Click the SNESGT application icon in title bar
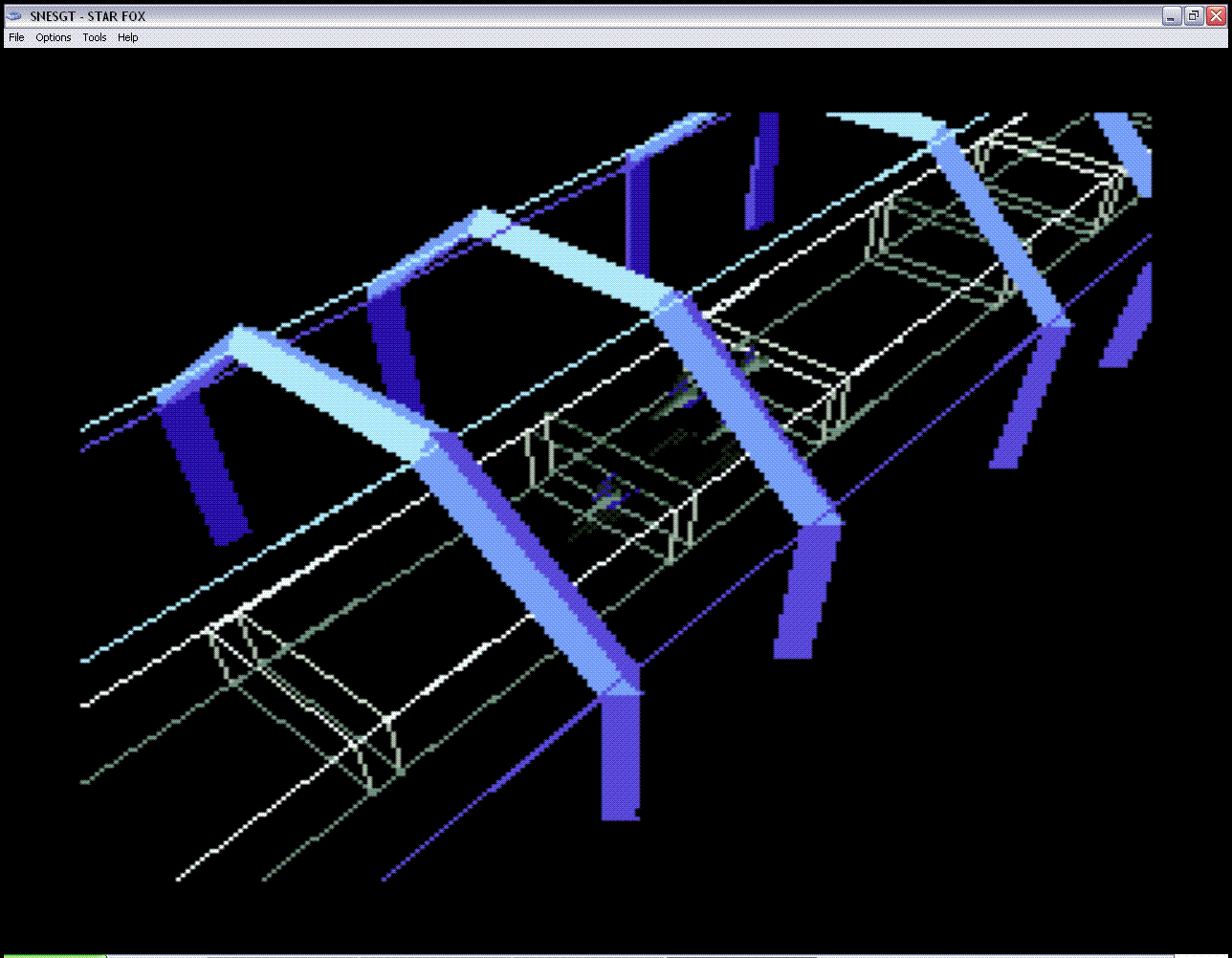The width and height of the screenshot is (1232, 958). (x=15, y=16)
